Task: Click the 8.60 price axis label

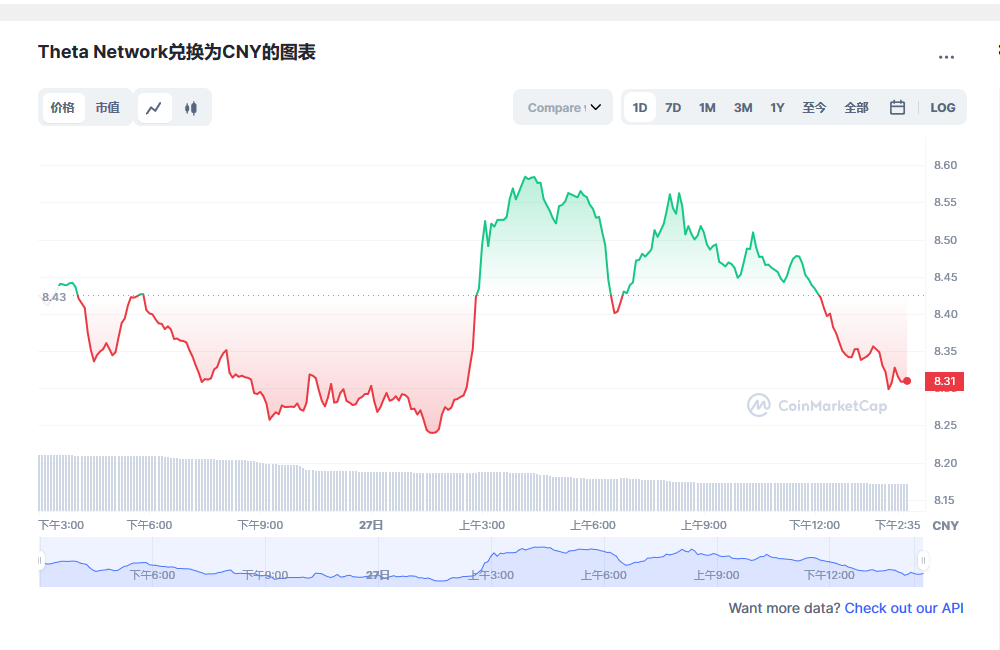Action: point(945,165)
